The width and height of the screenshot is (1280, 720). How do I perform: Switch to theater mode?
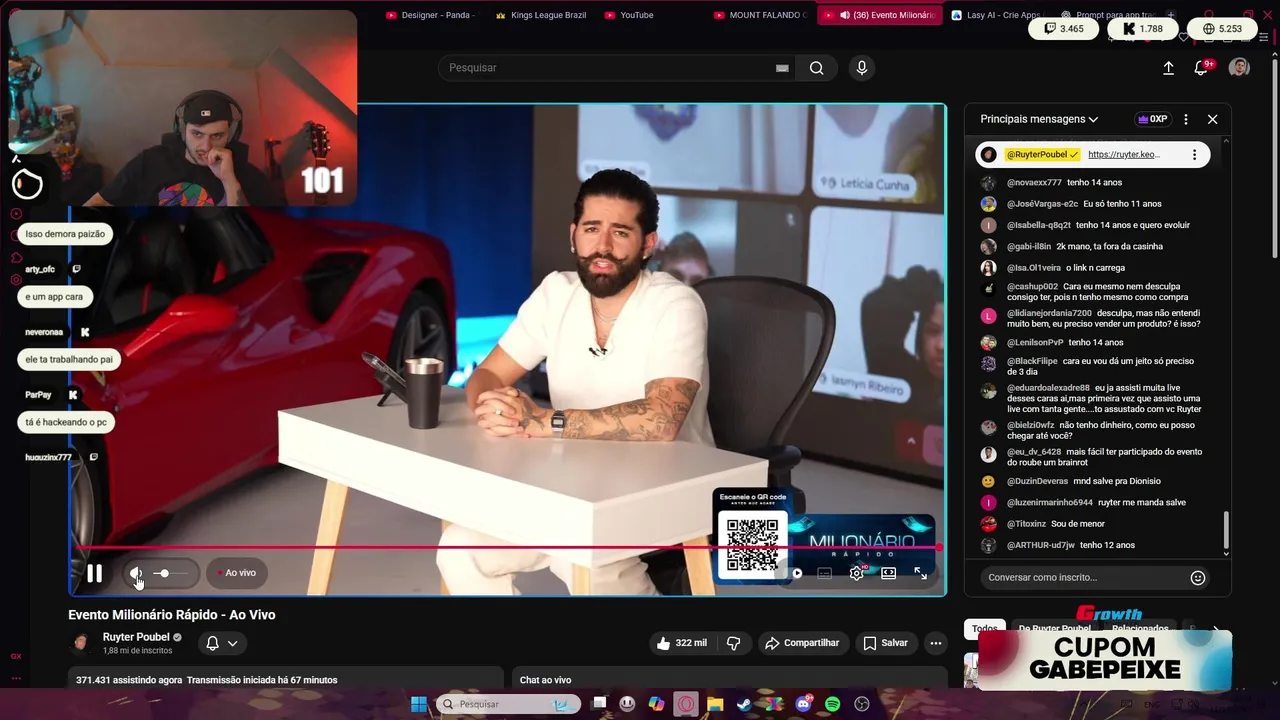[888, 573]
